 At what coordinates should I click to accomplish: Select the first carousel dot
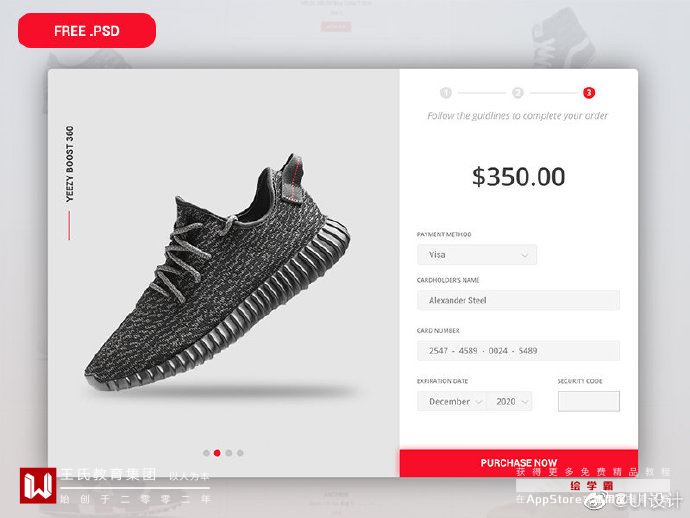pos(206,453)
